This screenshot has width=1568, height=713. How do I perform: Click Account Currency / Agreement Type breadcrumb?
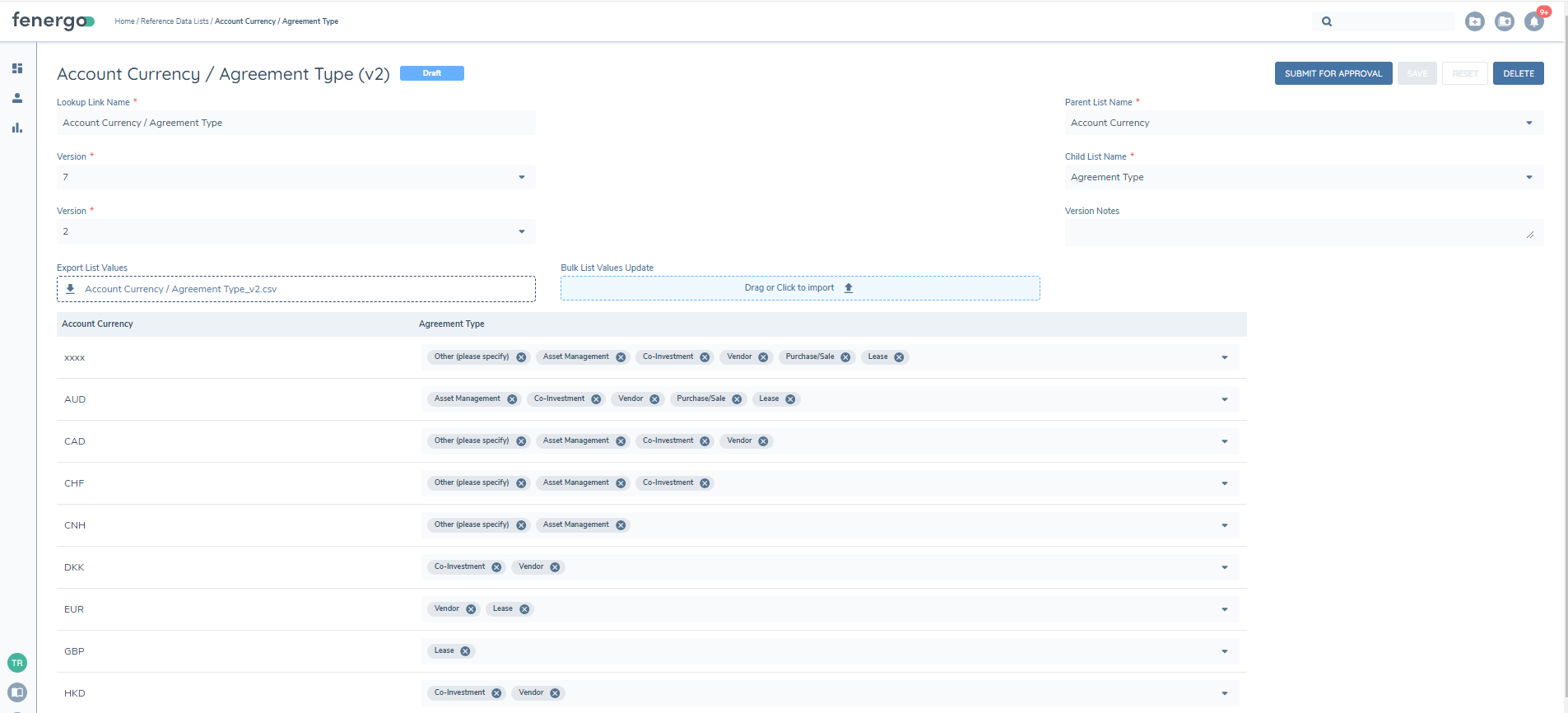[277, 21]
